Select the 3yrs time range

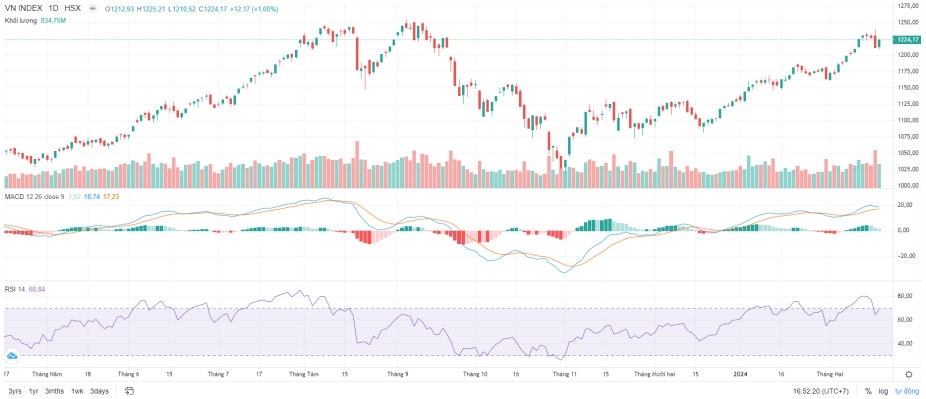15,391
